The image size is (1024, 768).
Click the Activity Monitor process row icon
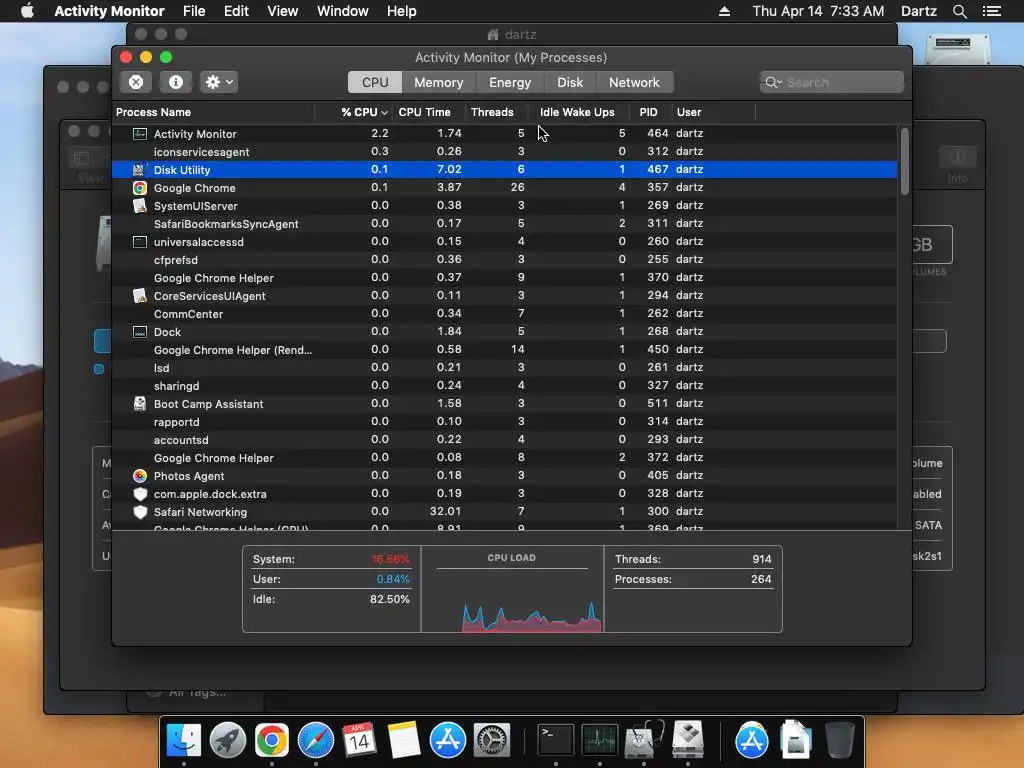[x=140, y=133]
